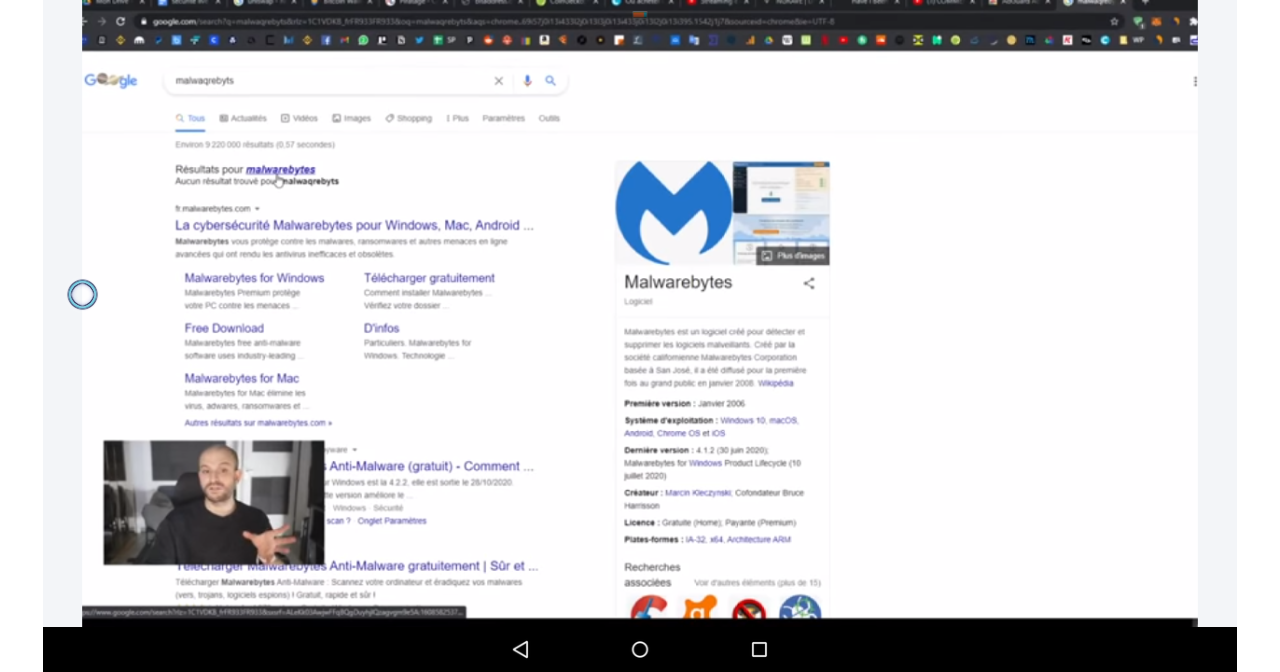Open Malwarebytes for Windows sitelink

point(254,278)
